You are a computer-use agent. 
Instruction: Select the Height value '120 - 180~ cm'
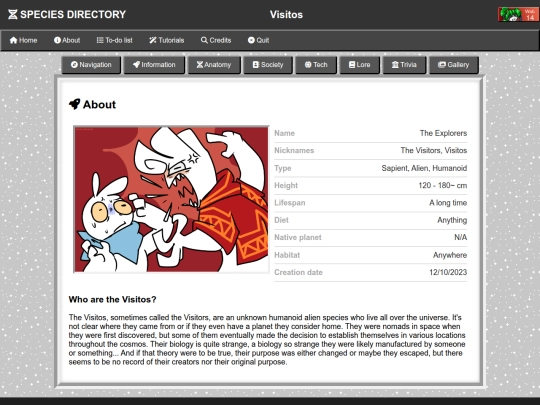click(x=443, y=185)
